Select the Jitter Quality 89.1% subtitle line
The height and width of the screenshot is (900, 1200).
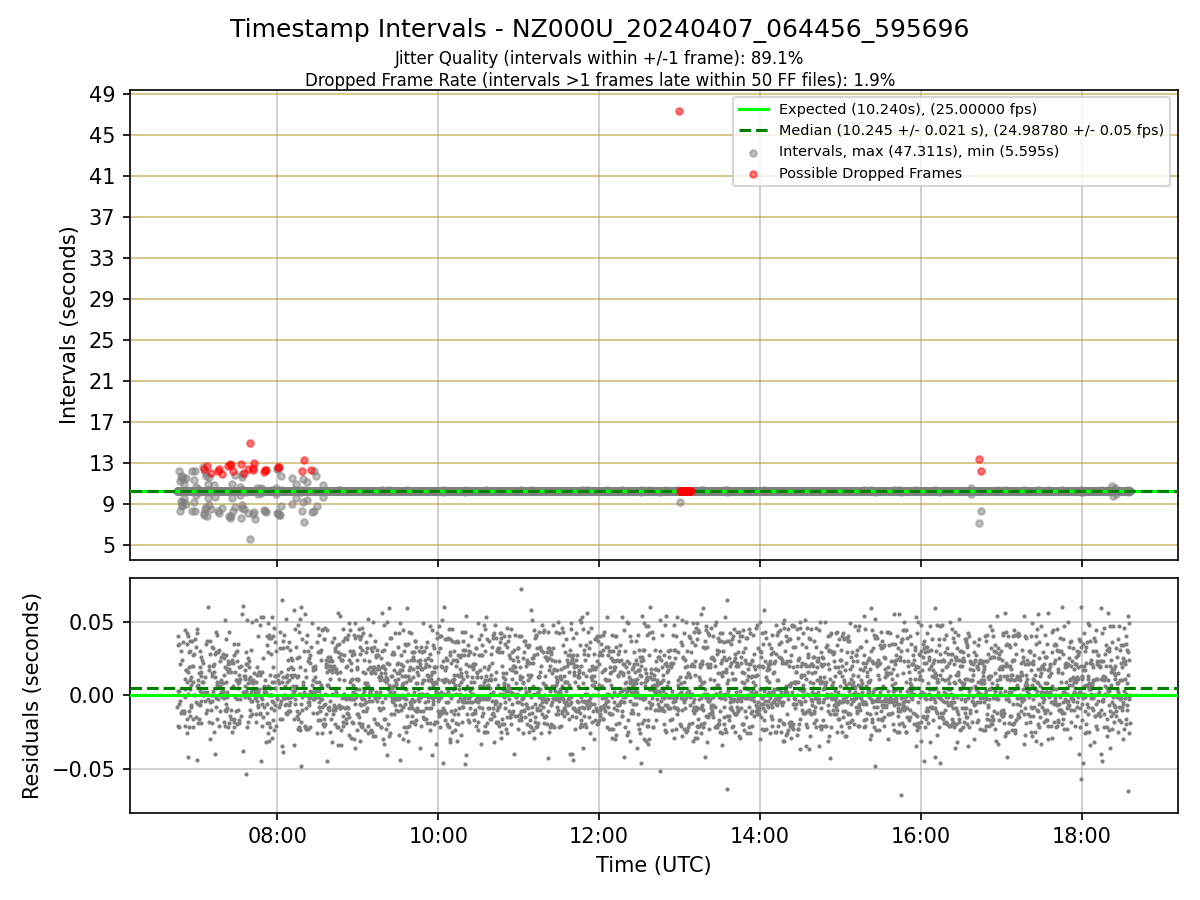tap(600, 59)
